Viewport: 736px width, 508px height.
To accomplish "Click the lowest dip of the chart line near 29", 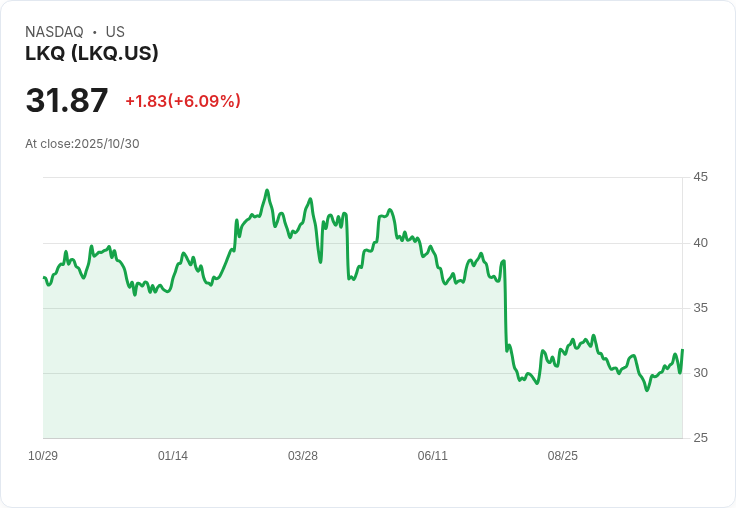I will (647, 389).
